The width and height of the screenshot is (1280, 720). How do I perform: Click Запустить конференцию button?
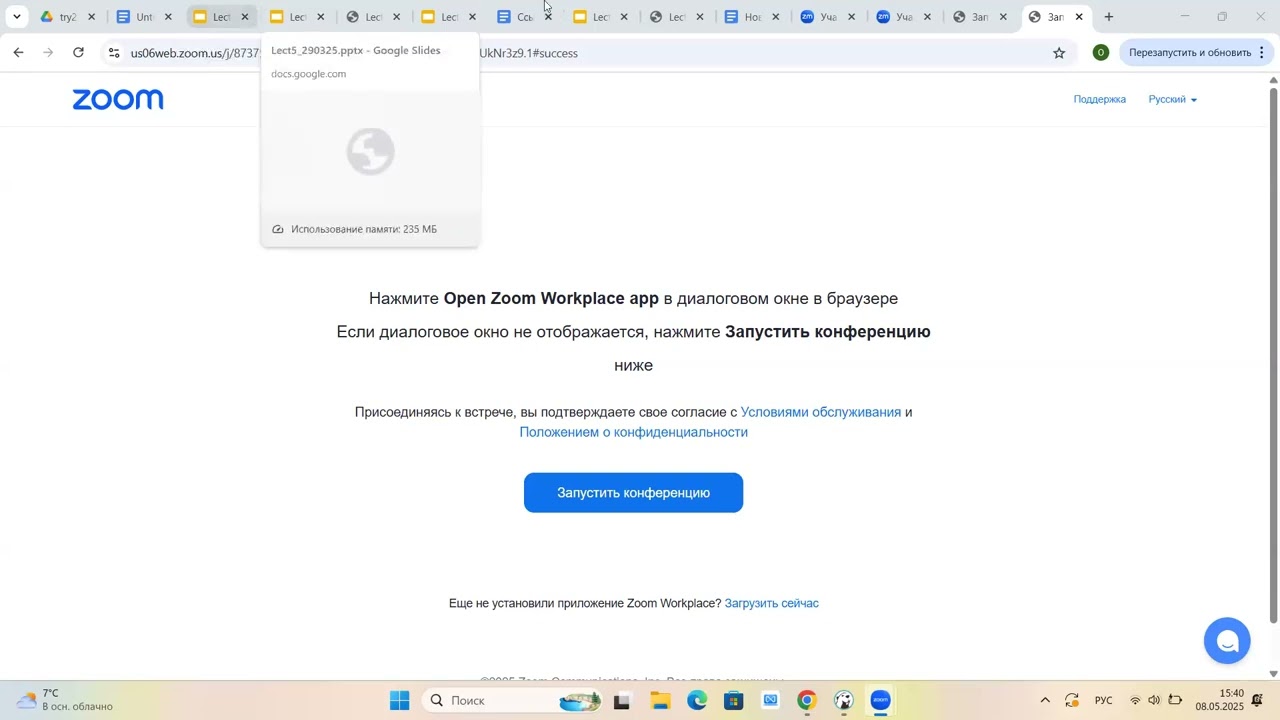(633, 493)
